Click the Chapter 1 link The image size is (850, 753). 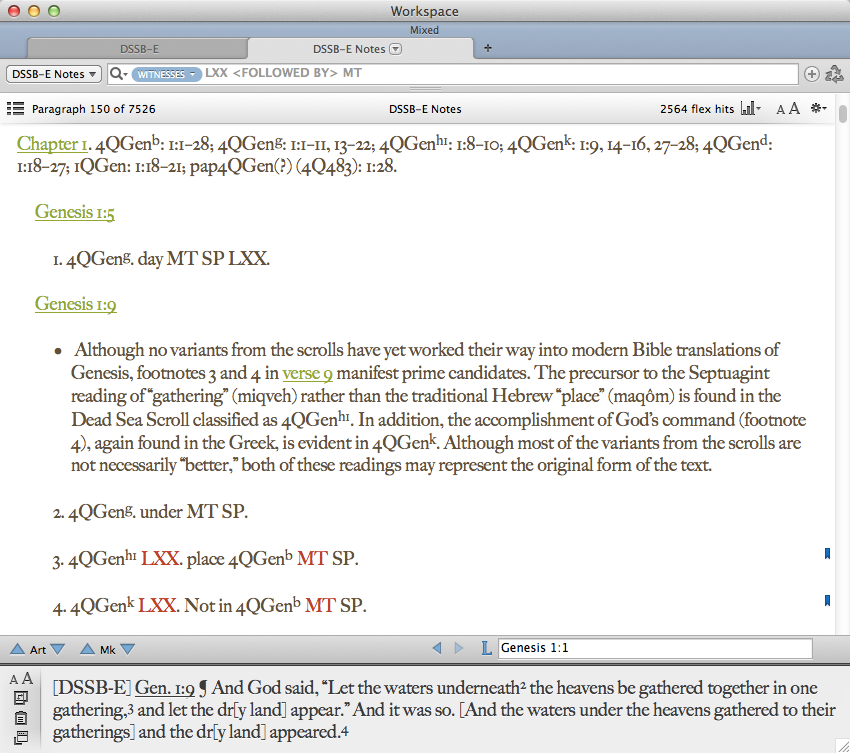click(53, 144)
